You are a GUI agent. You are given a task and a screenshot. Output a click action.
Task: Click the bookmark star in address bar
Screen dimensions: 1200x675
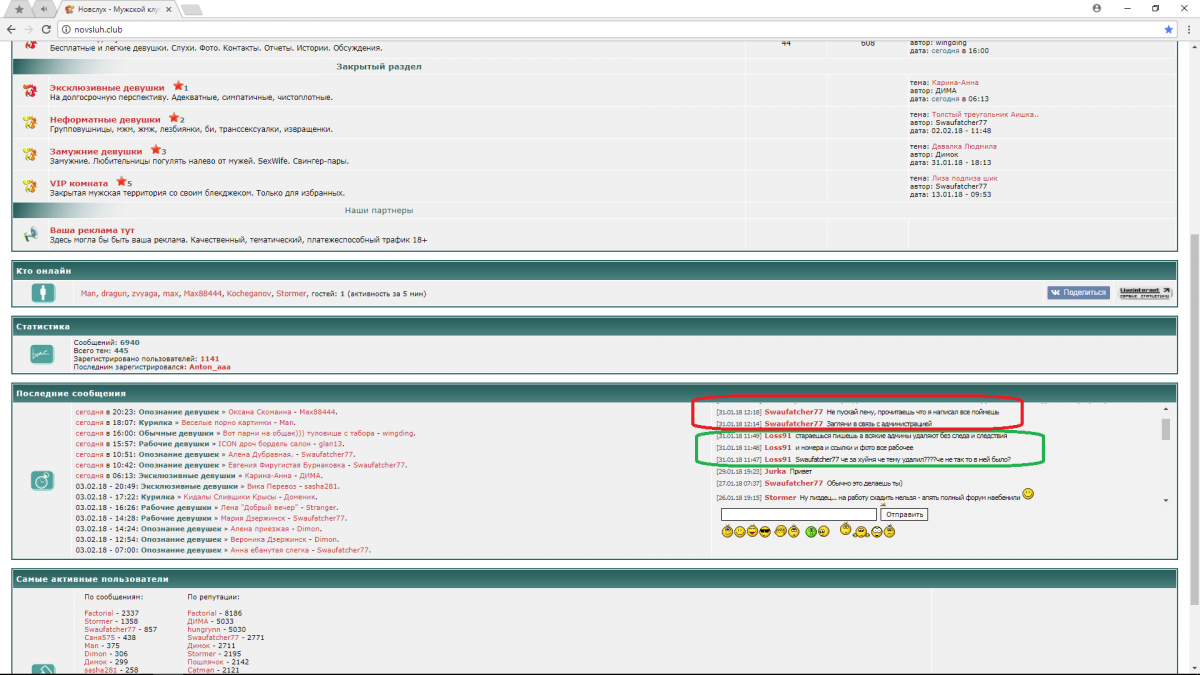pyautogui.click(x=1168, y=30)
